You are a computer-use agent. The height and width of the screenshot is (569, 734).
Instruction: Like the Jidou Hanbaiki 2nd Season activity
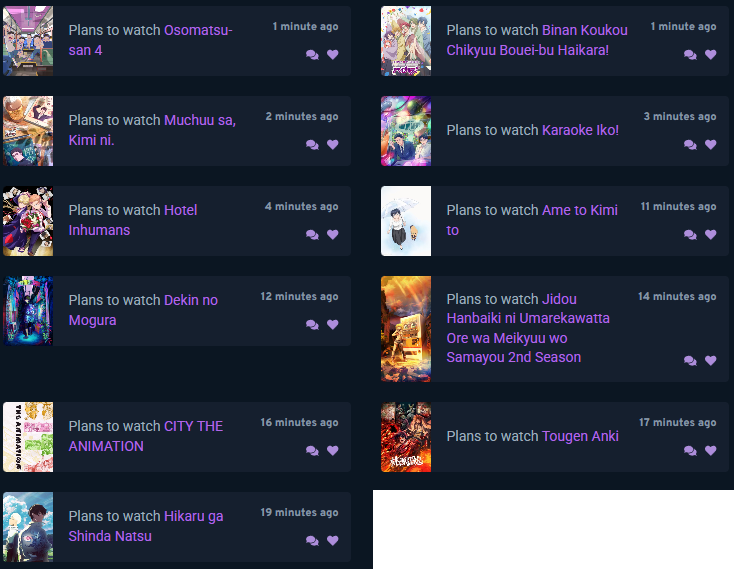pyautogui.click(x=711, y=360)
